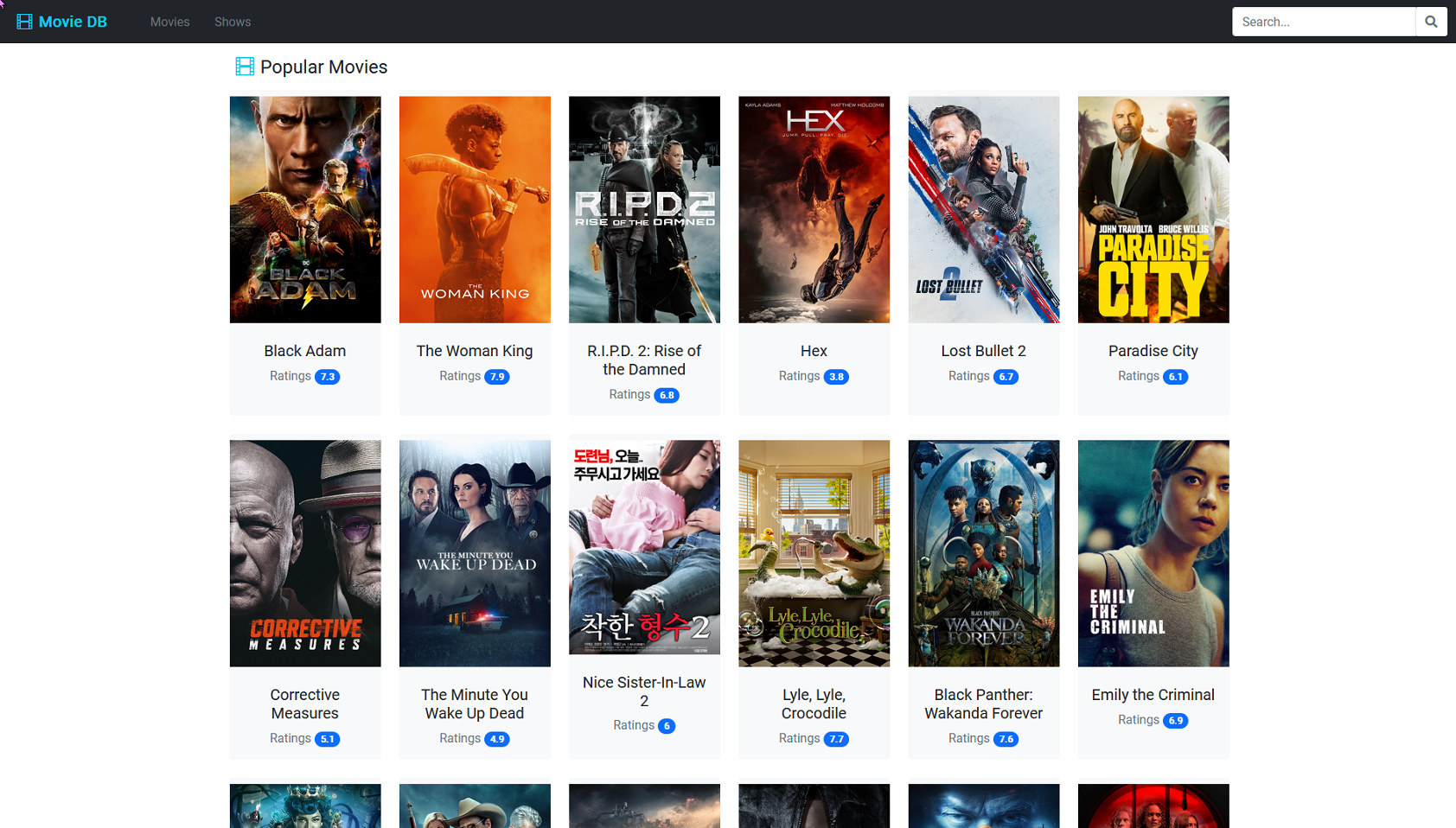The width and height of the screenshot is (1456, 828).
Task: Click The Woman King title
Action: click(x=475, y=351)
